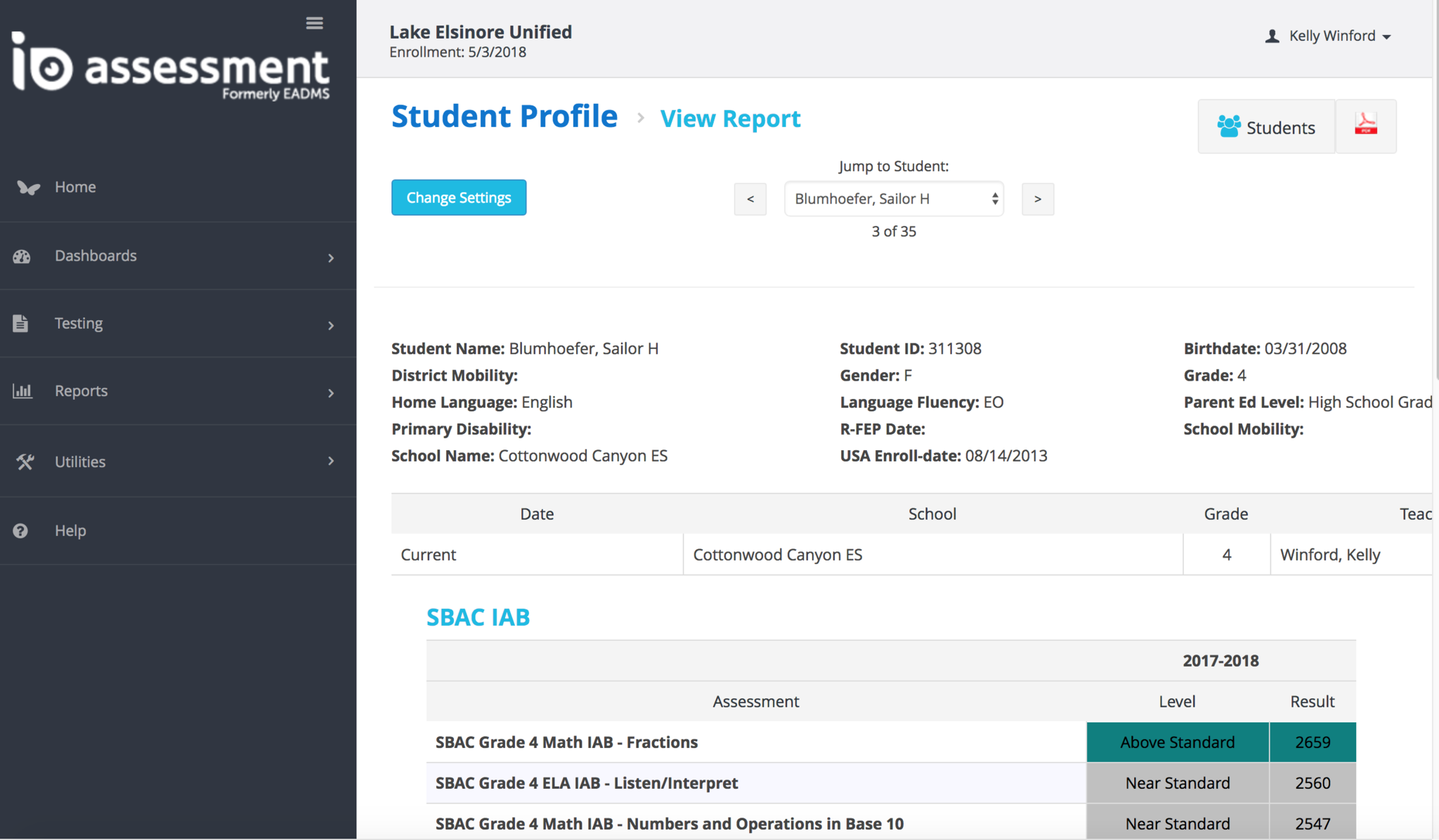Viewport: 1439px width, 840px height.
Task: Click the Testing document icon
Action: (x=20, y=324)
